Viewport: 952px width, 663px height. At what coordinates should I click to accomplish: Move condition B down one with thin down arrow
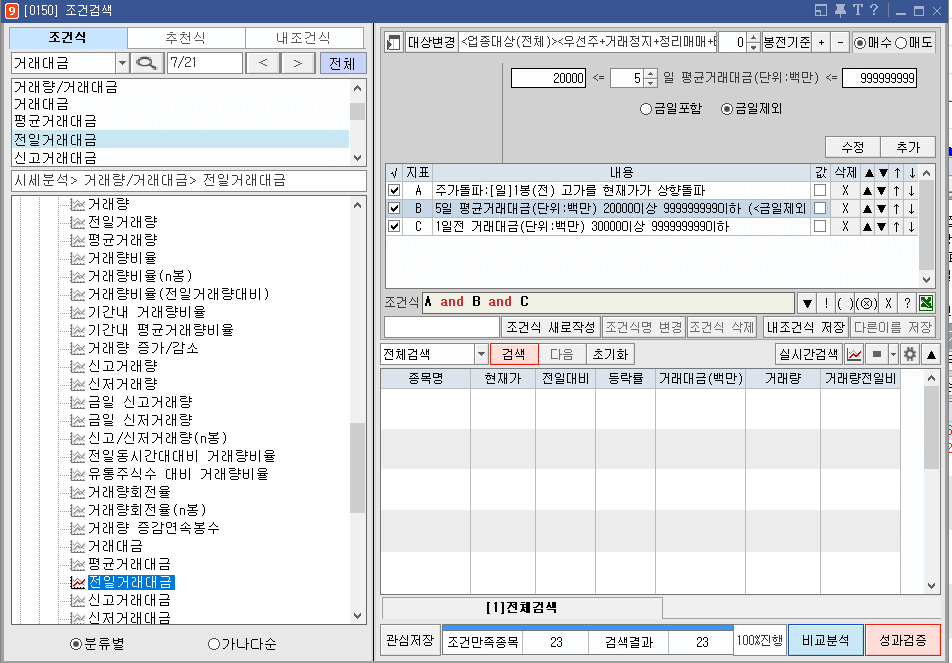pos(911,209)
